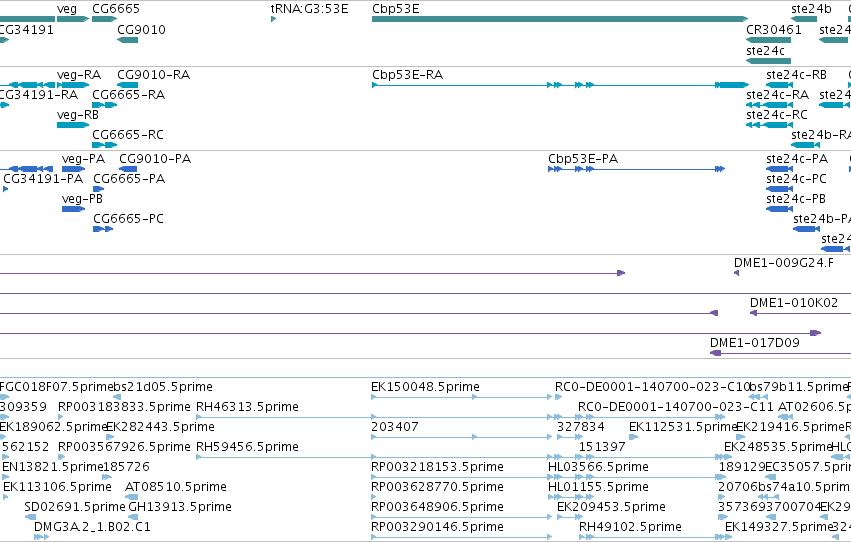Click the veg-RB transcript label
The height and width of the screenshot is (542, 851).
point(78,114)
